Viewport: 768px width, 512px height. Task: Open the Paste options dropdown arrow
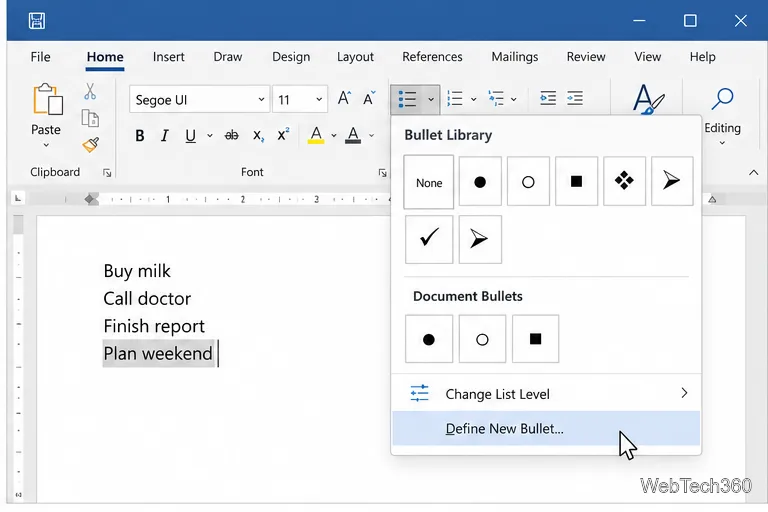pos(46,145)
